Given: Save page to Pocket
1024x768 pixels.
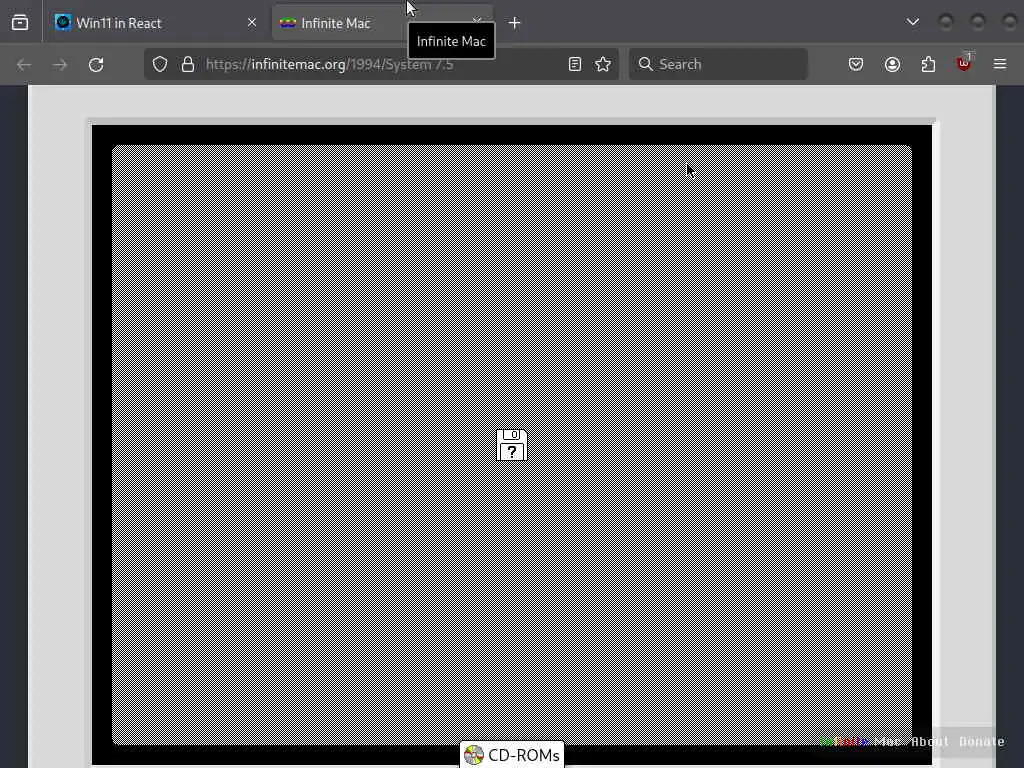Looking at the screenshot, I should (856, 64).
